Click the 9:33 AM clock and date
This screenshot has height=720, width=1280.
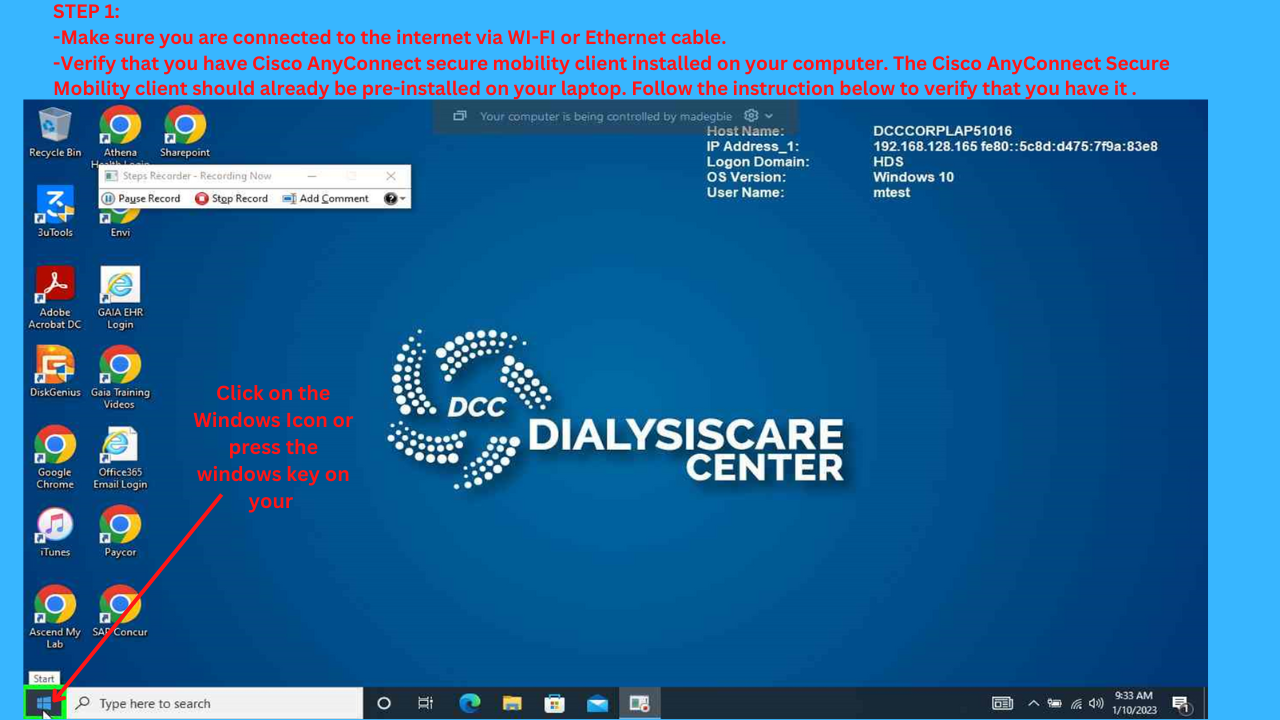(1134, 703)
